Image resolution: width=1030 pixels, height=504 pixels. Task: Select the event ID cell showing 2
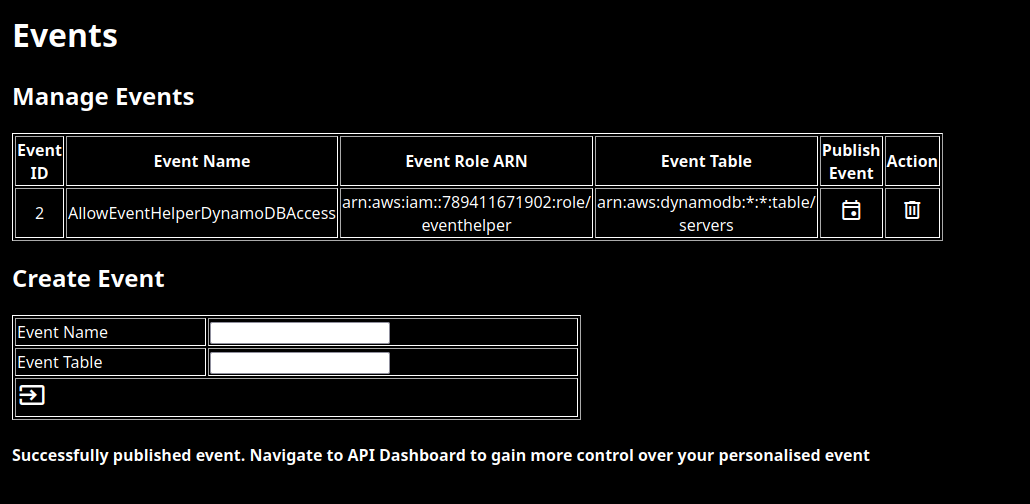pos(39,213)
